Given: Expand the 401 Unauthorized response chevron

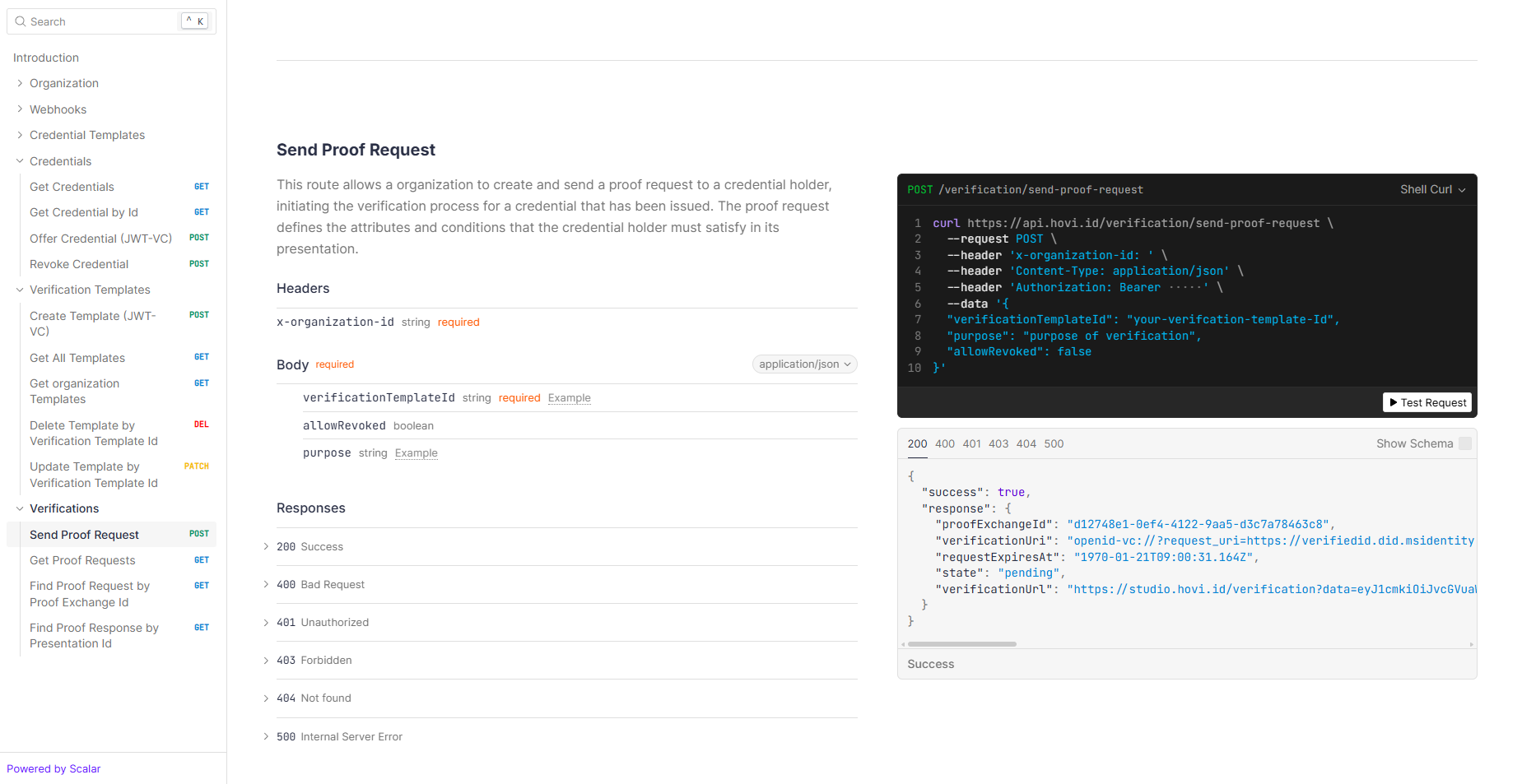Looking at the screenshot, I should pos(266,623).
